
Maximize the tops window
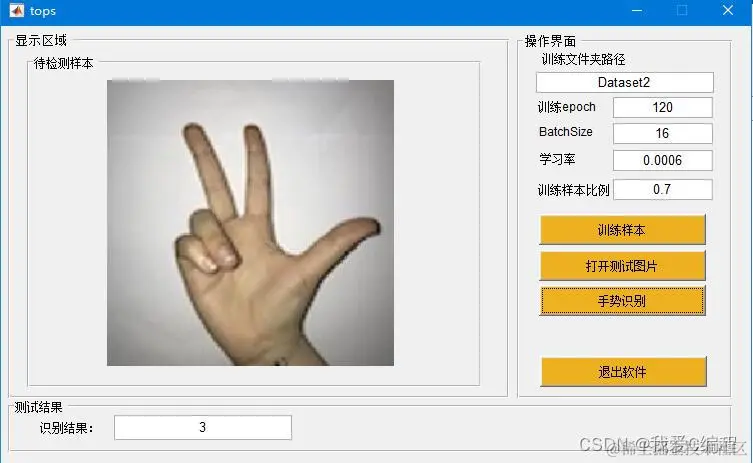tap(682, 11)
